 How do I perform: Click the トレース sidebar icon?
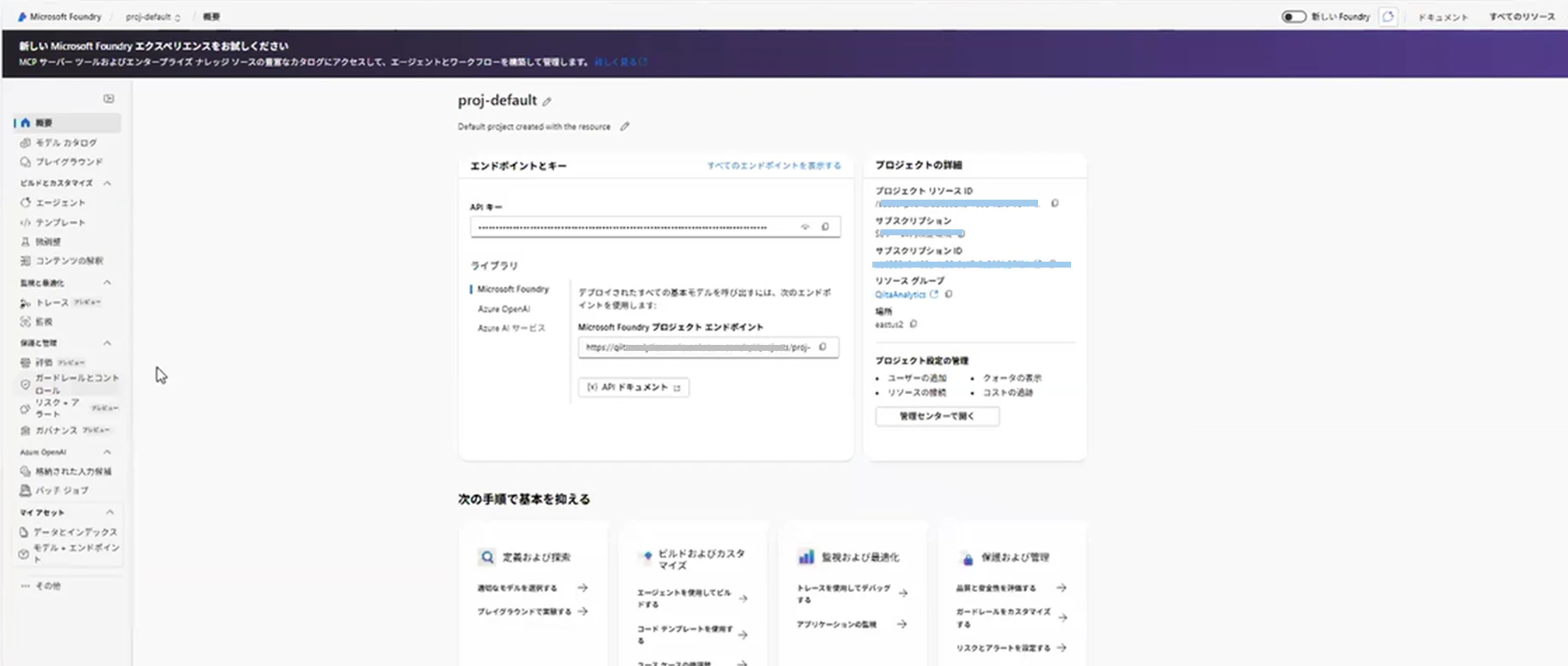point(25,302)
